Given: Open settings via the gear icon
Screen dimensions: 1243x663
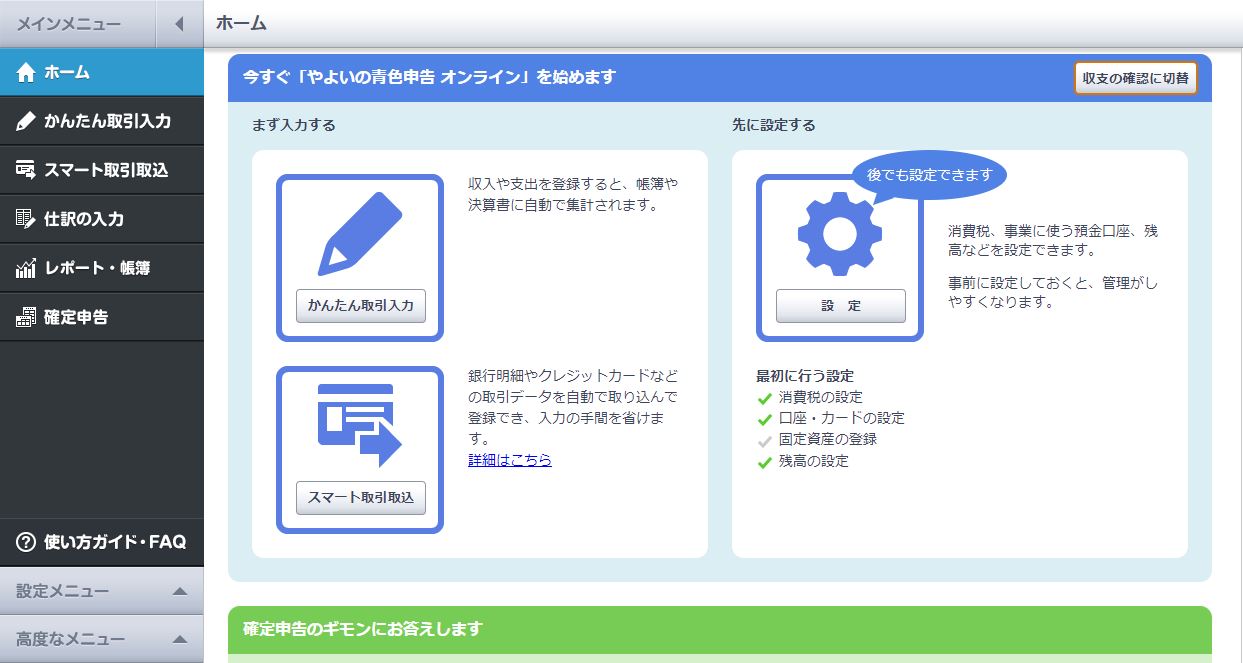Looking at the screenshot, I should pyautogui.click(x=840, y=230).
